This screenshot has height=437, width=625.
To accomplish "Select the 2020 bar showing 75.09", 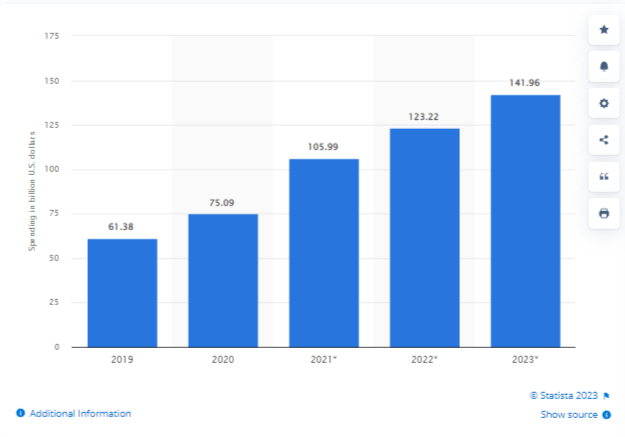I will 223,280.
